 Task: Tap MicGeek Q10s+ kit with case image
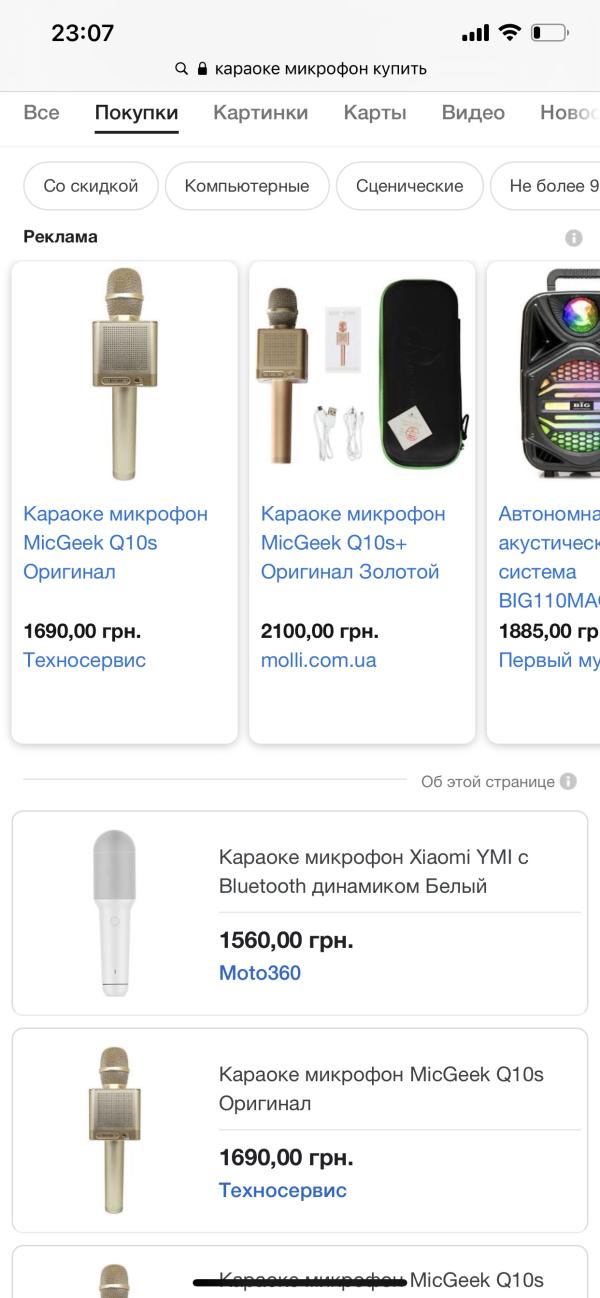pyautogui.click(x=362, y=373)
